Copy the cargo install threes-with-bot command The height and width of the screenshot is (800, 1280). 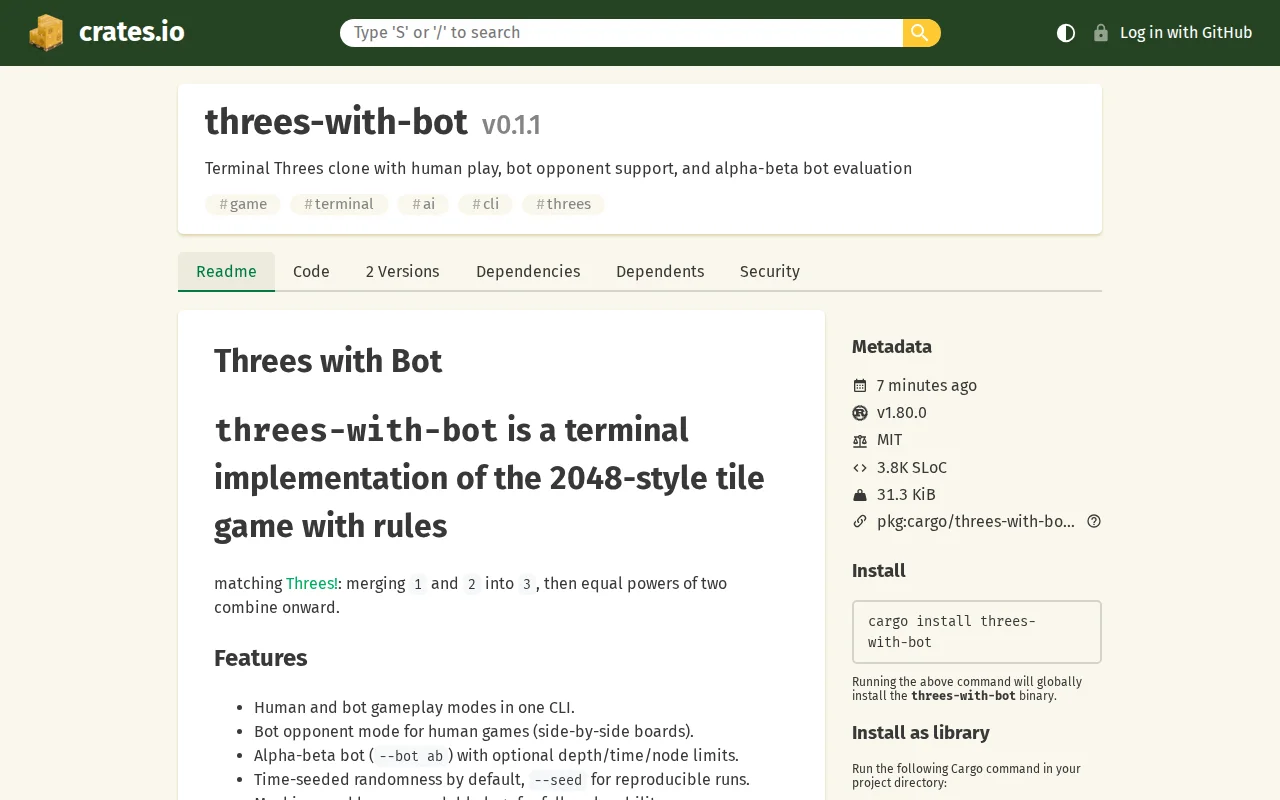[x=977, y=632]
